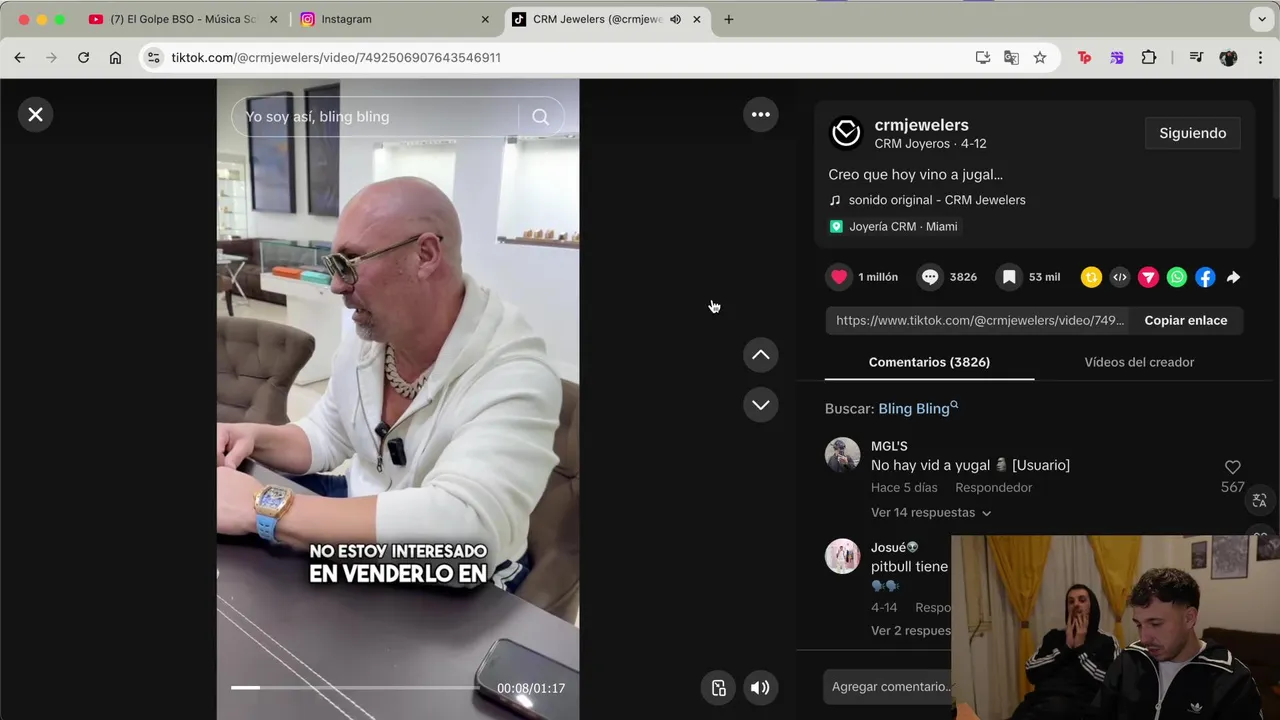Click the Siguiendo button
The width and height of the screenshot is (1280, 720).
(1192, 133)
